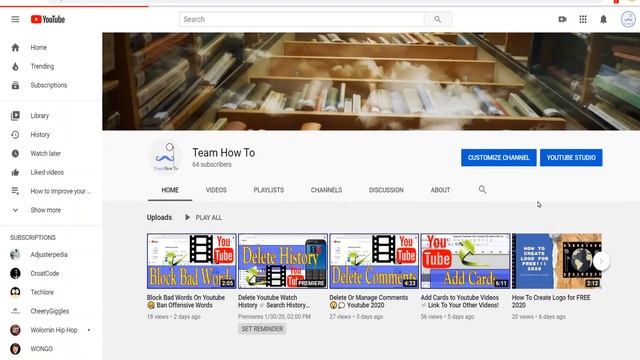Click the 64 subscribers text
This screenshot has height=360, width=640.
coord(212,164)
